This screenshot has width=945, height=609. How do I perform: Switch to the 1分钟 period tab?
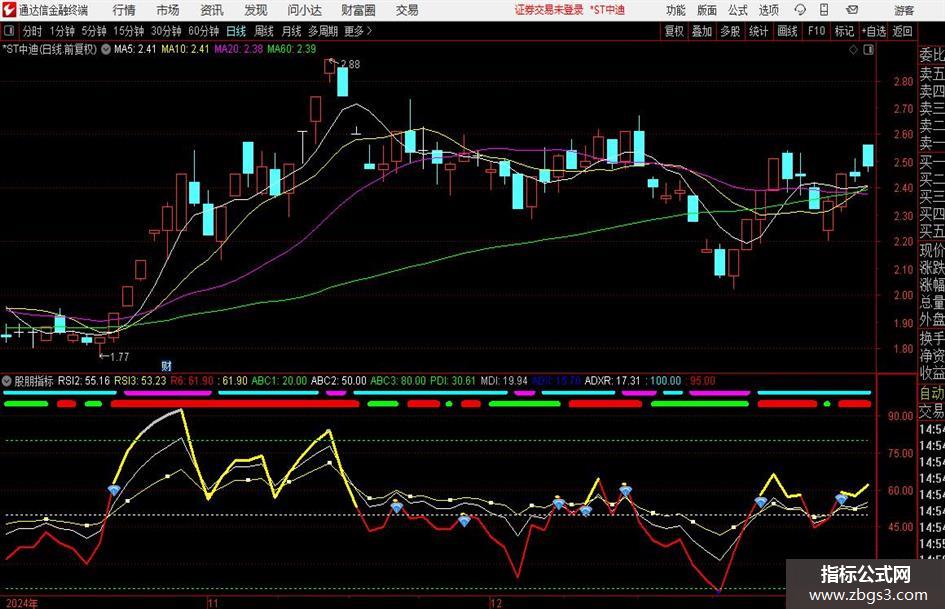tap(61, 31)
